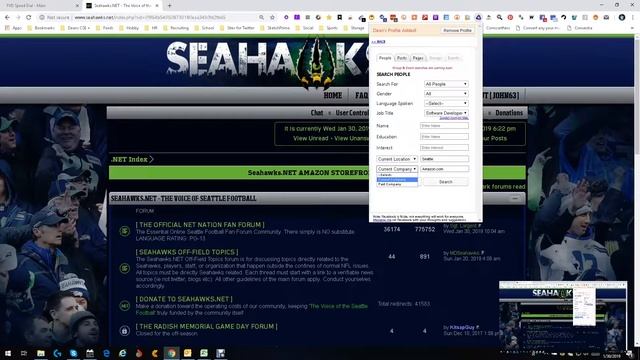Click the yellow star extension icon
The width and height of the screenshot is (640, 360).
click(329, 17)
